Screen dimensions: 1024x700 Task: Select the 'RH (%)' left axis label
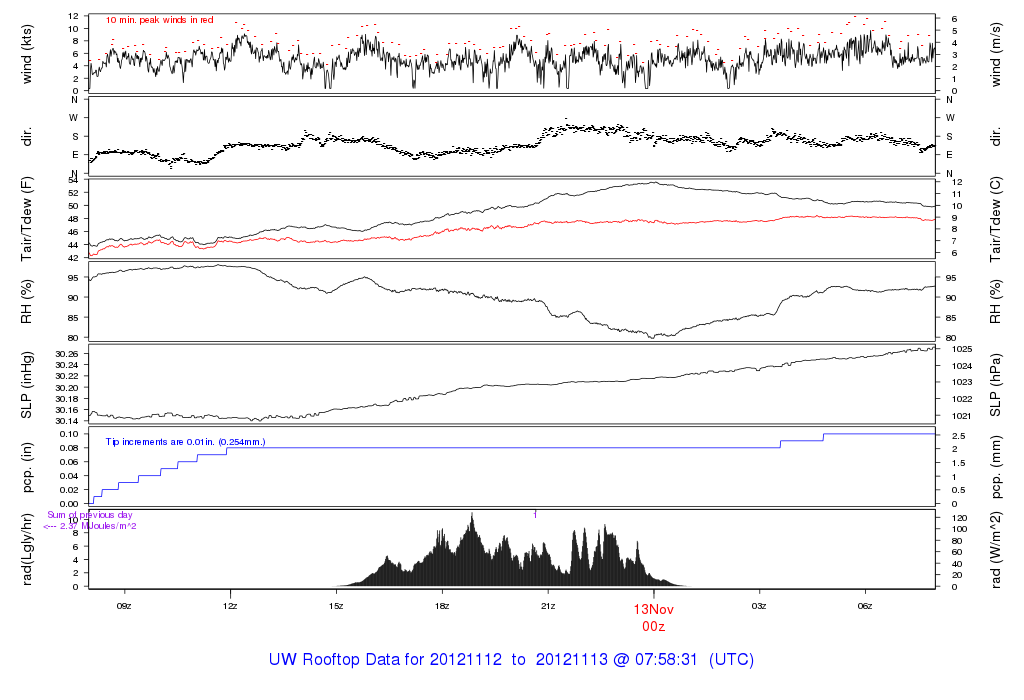(x=27, y=302)
